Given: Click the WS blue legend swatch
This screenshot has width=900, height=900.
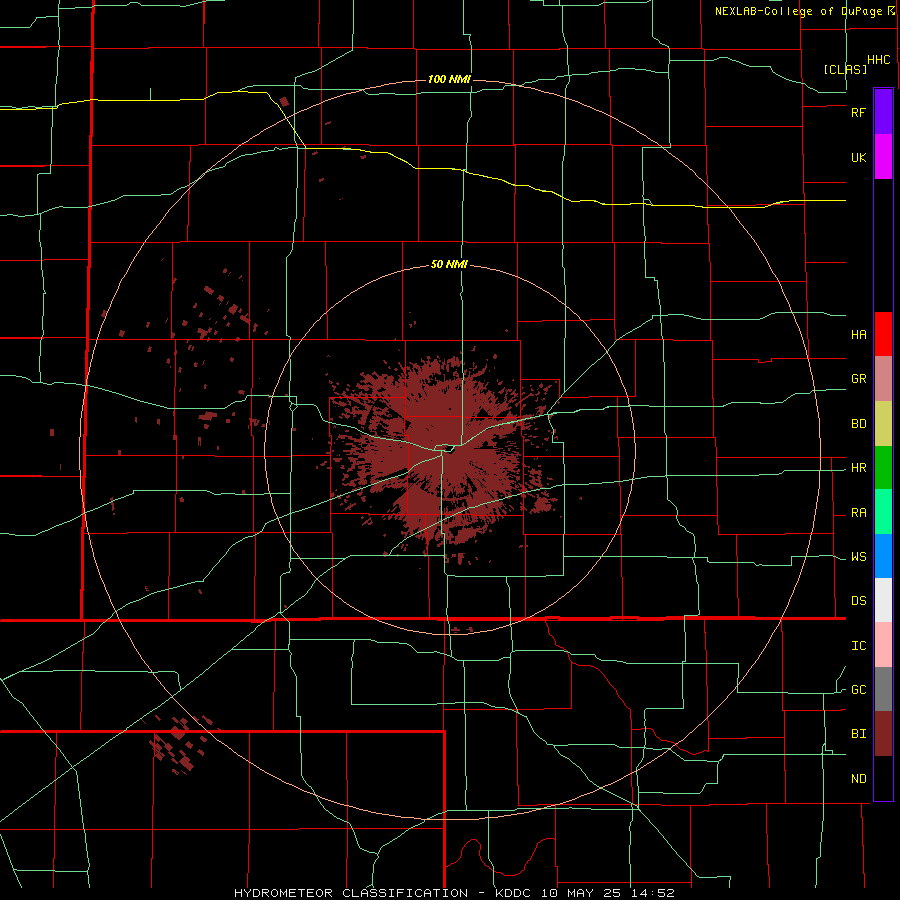Looking at the screenshot, I should pyautogui.click(x=883, y=556).
